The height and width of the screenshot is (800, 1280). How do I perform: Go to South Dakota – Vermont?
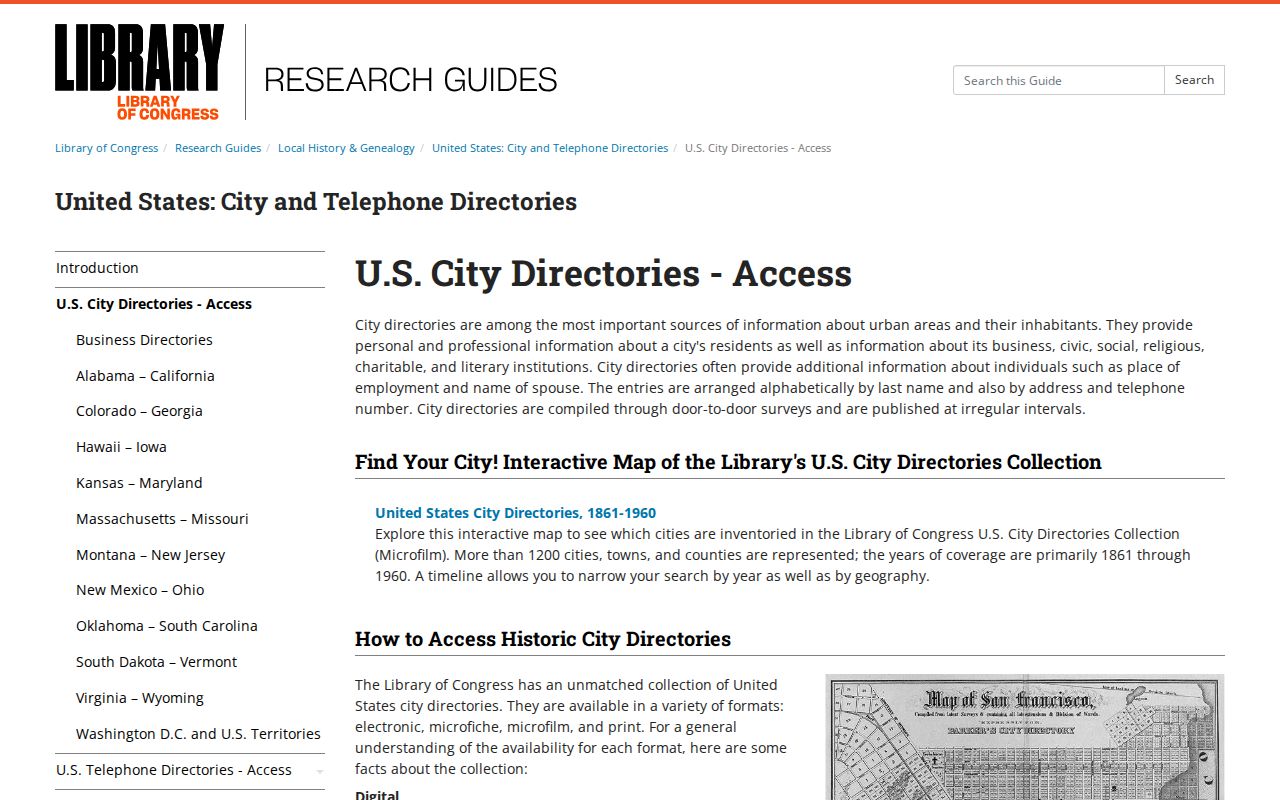coord(156,662)
